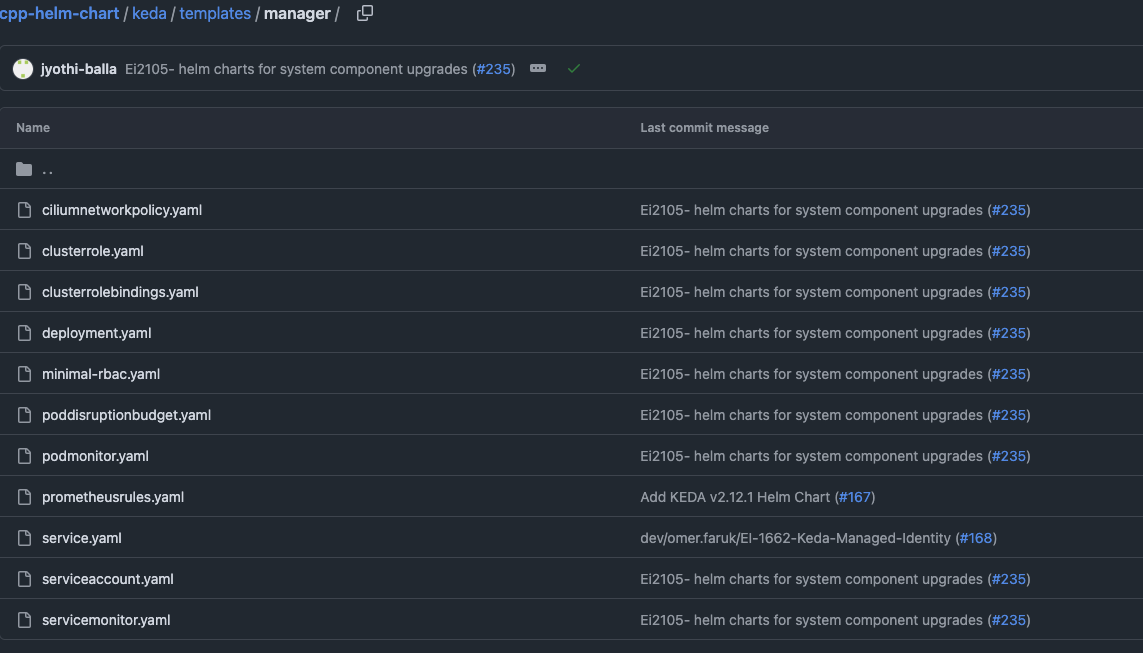Go to the keda breadcrumb folder

pyautogui.click(x=149, y=14)
